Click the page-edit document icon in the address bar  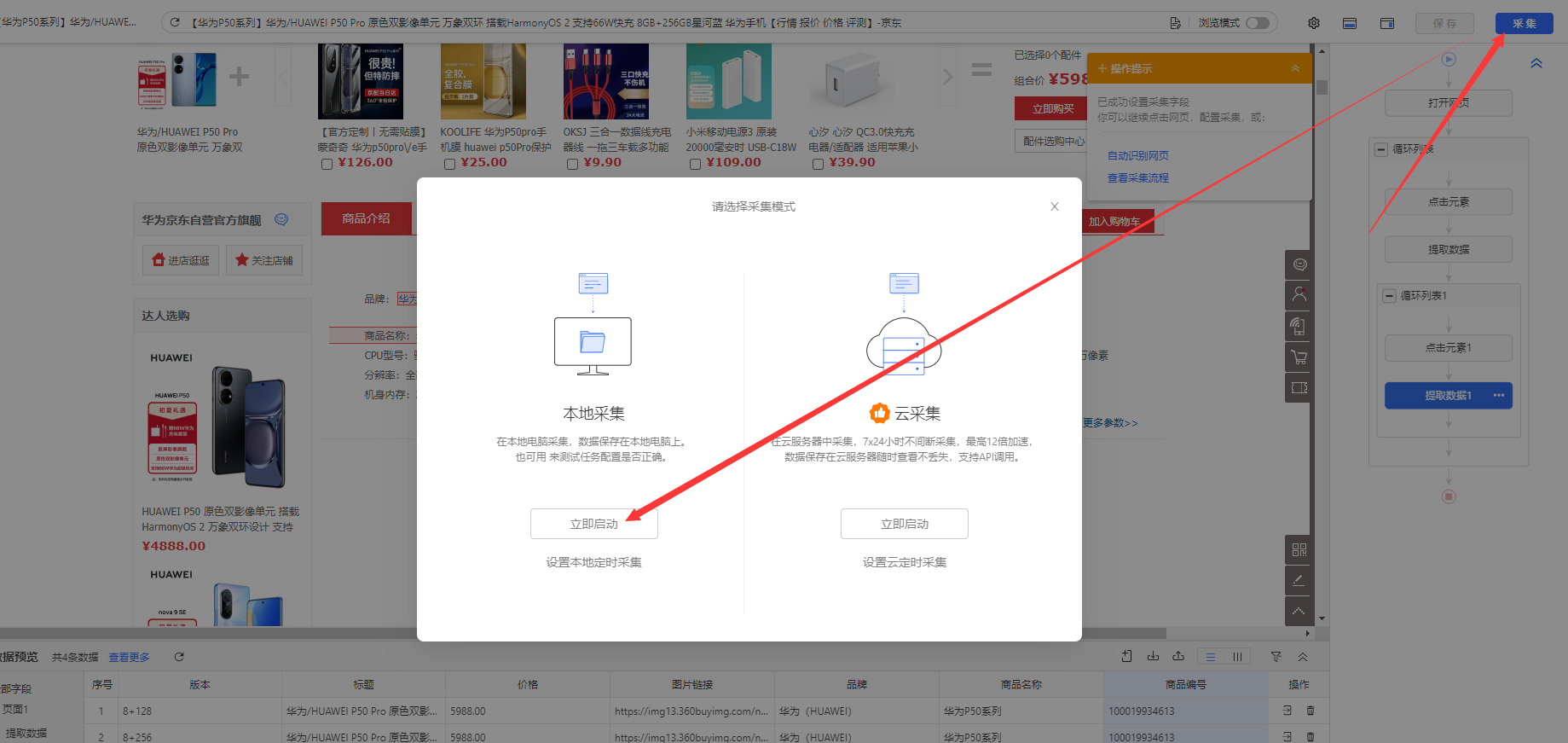[x=1176, y=23]
